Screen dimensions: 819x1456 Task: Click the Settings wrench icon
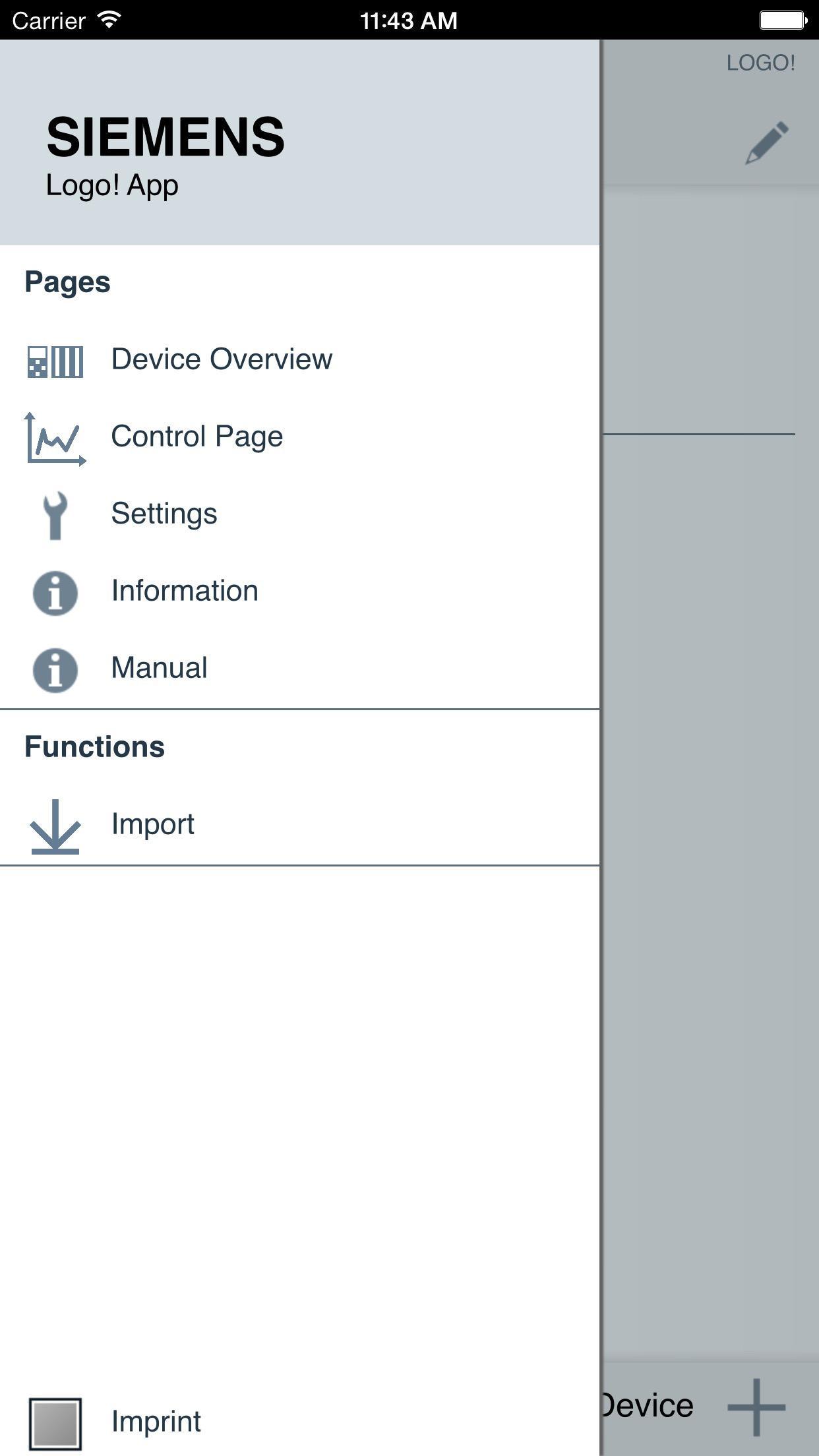click(55, 515)
